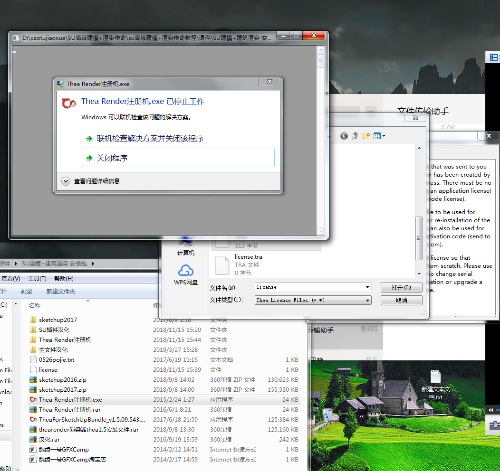
Task: Create new folder in file dialog toolbar
Action: pos(366,136)
